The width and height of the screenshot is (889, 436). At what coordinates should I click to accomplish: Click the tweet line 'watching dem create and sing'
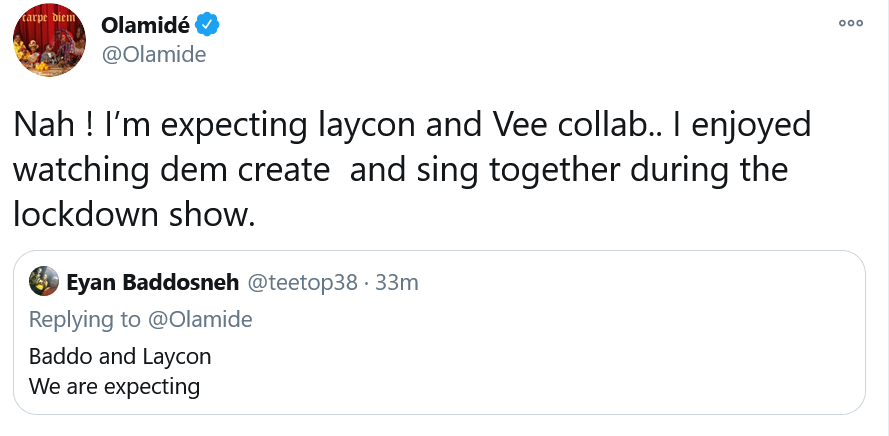pyautogui.click(x=401, y=170)
